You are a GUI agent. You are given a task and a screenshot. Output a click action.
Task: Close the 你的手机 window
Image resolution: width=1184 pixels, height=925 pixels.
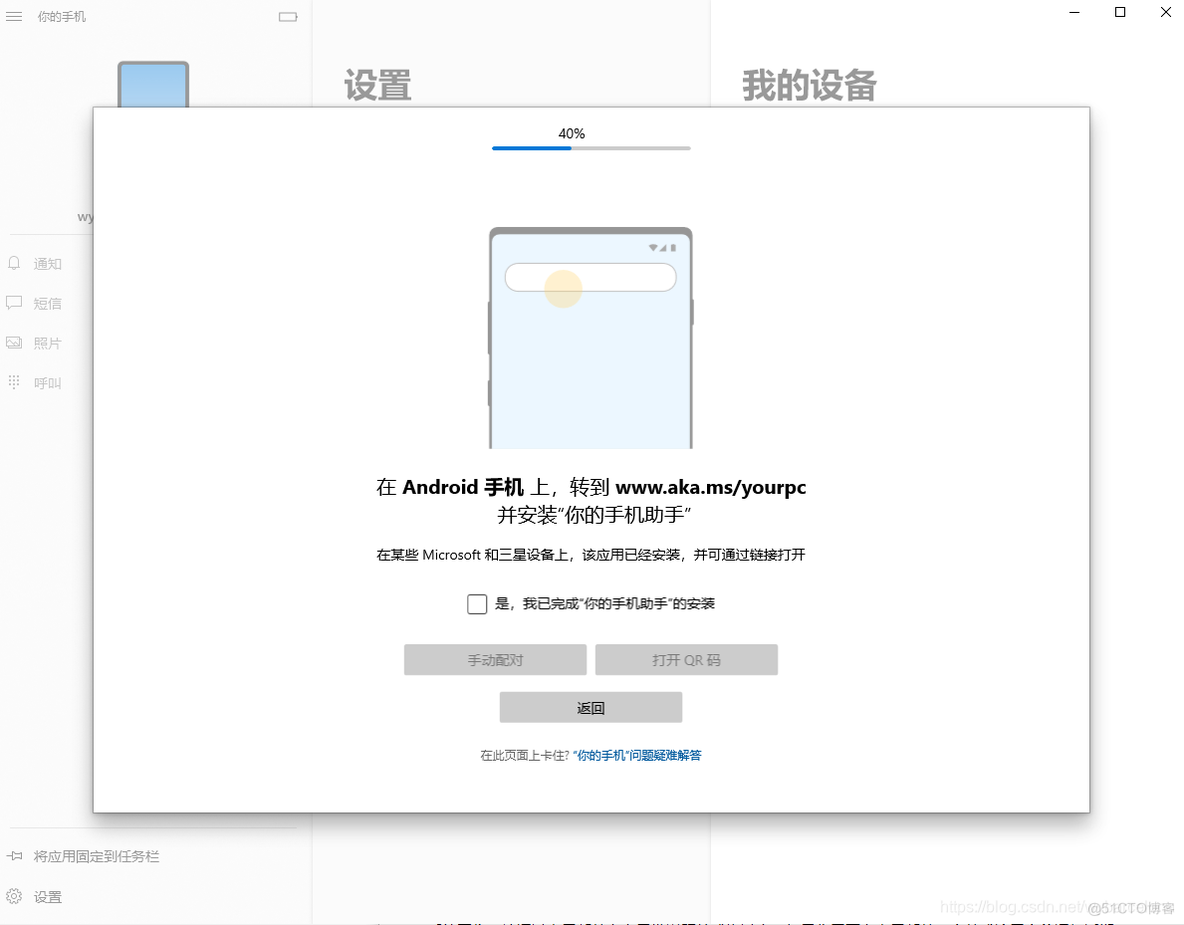click(1165, 12)
